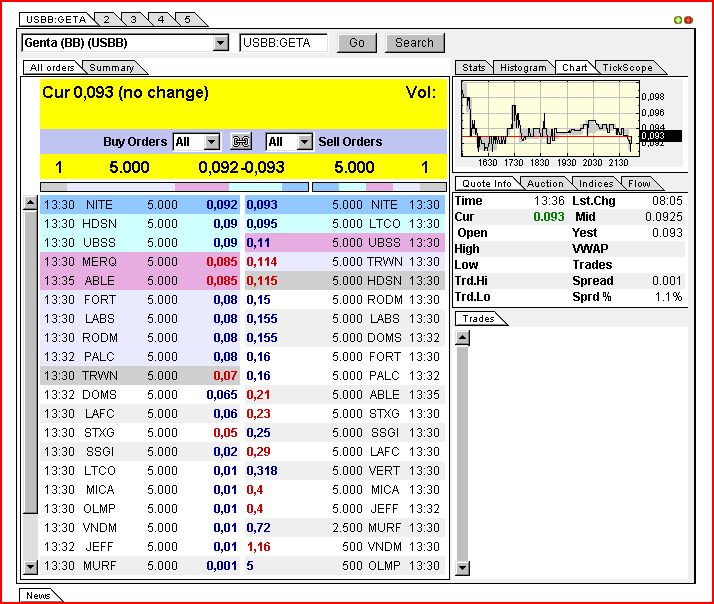714x604 pixels.
Task: Click the sell-side depth color bar
Action: (379, 187)
